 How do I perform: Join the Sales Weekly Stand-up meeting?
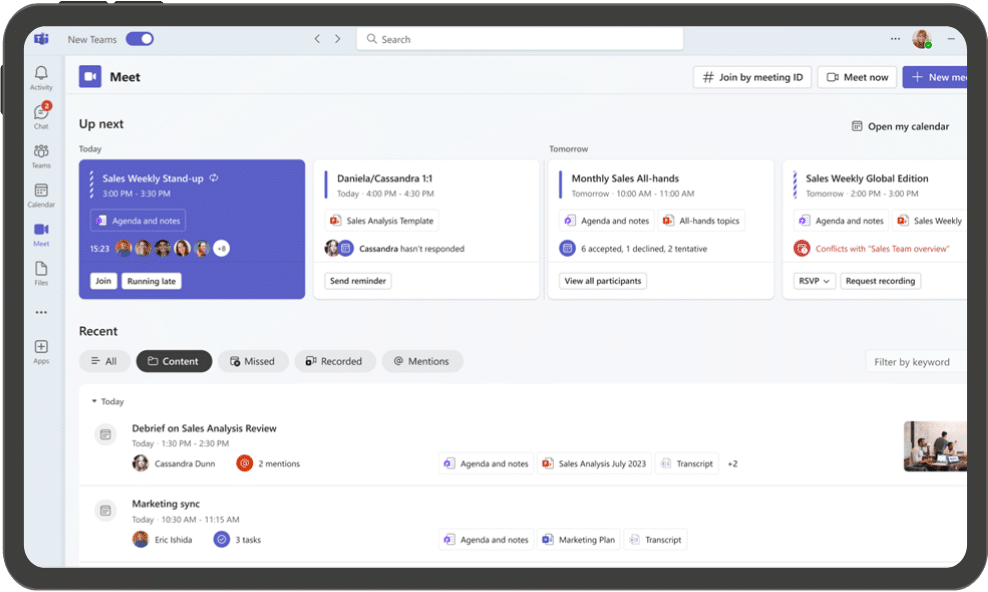[x=103, y=281]
